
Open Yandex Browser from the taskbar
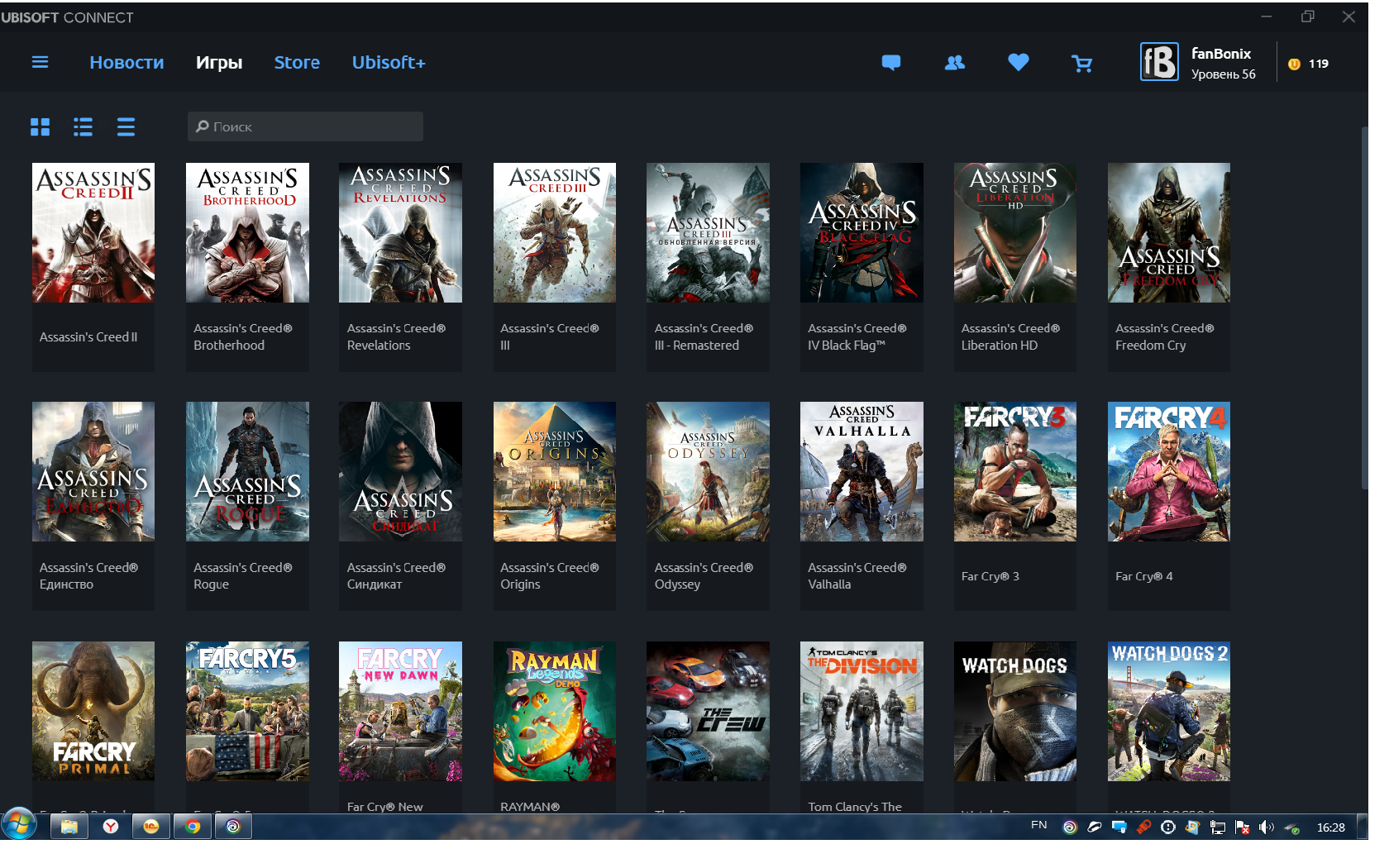click(x=110, y=827)
